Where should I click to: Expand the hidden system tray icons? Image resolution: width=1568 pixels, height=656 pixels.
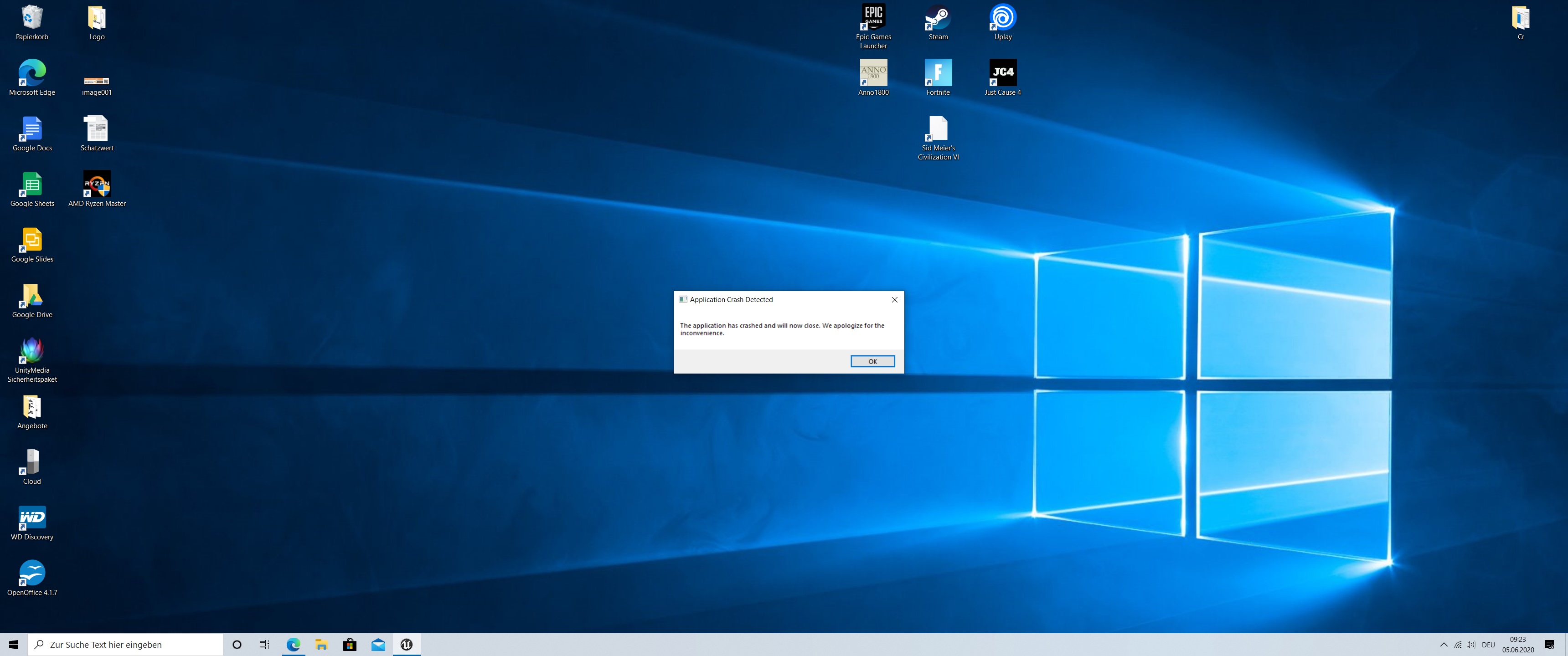[1443, 645]
